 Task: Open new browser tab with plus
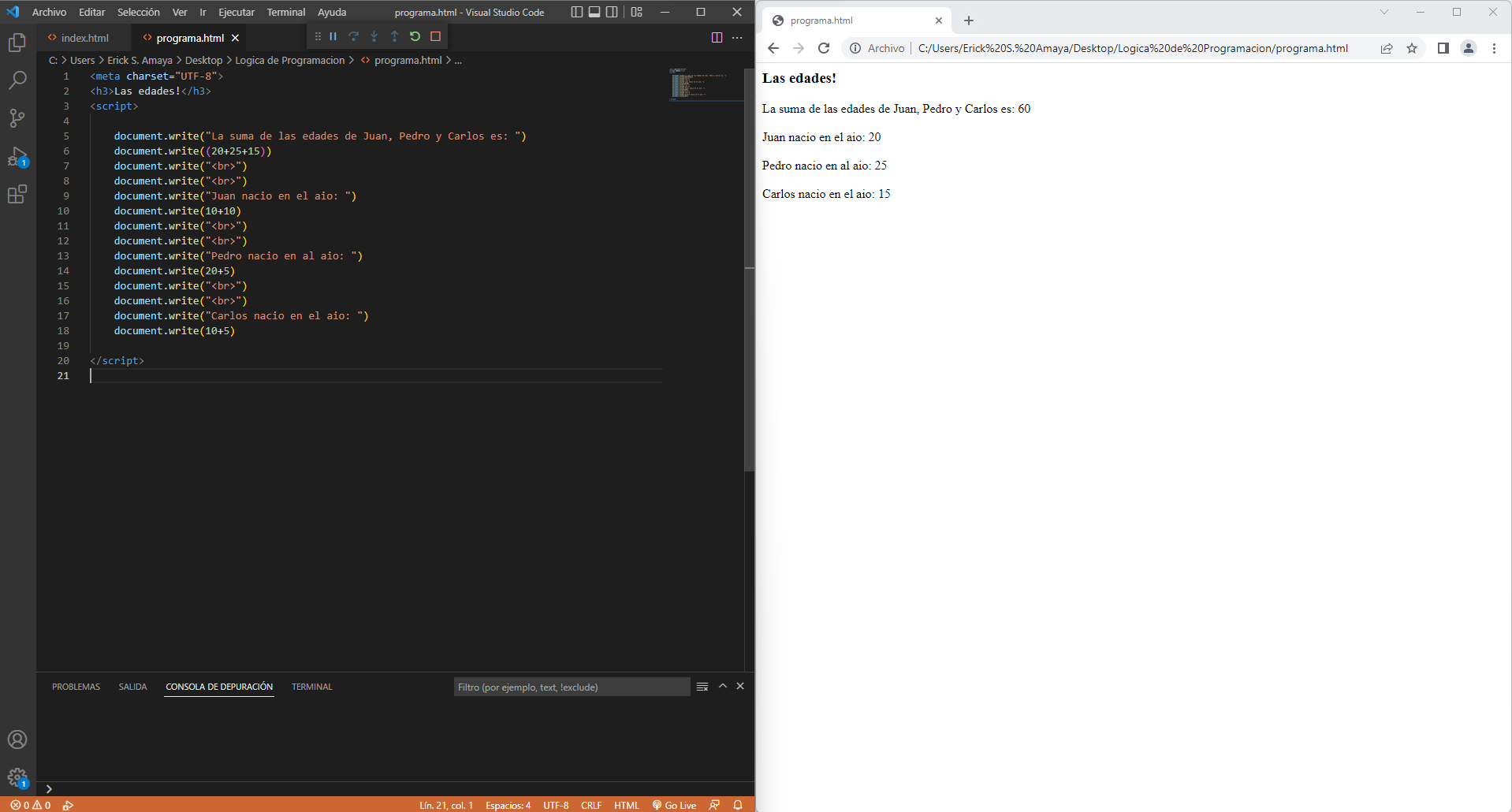(969, 20)
